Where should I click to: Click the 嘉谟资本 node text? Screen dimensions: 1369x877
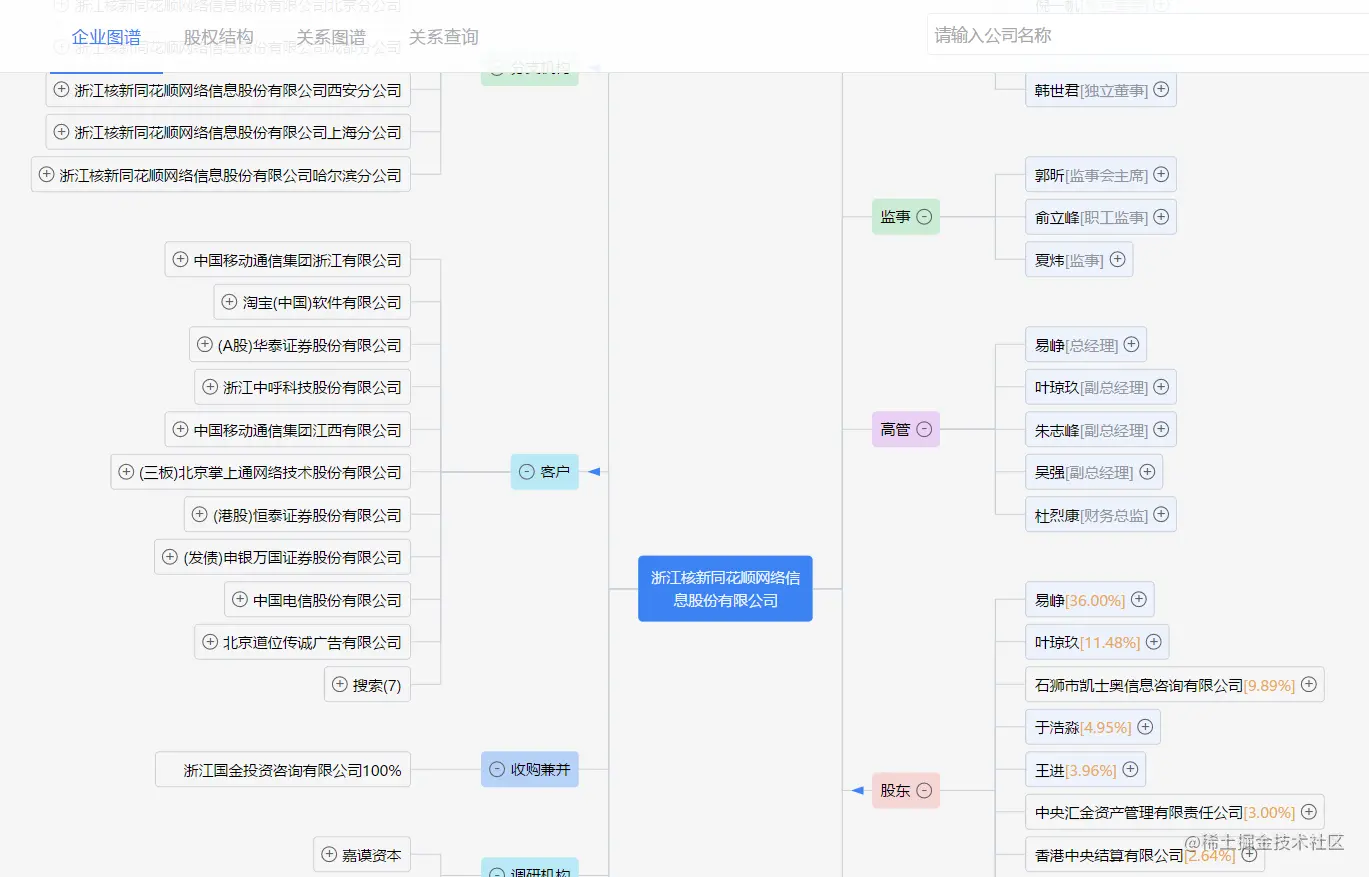click(372, 855)
